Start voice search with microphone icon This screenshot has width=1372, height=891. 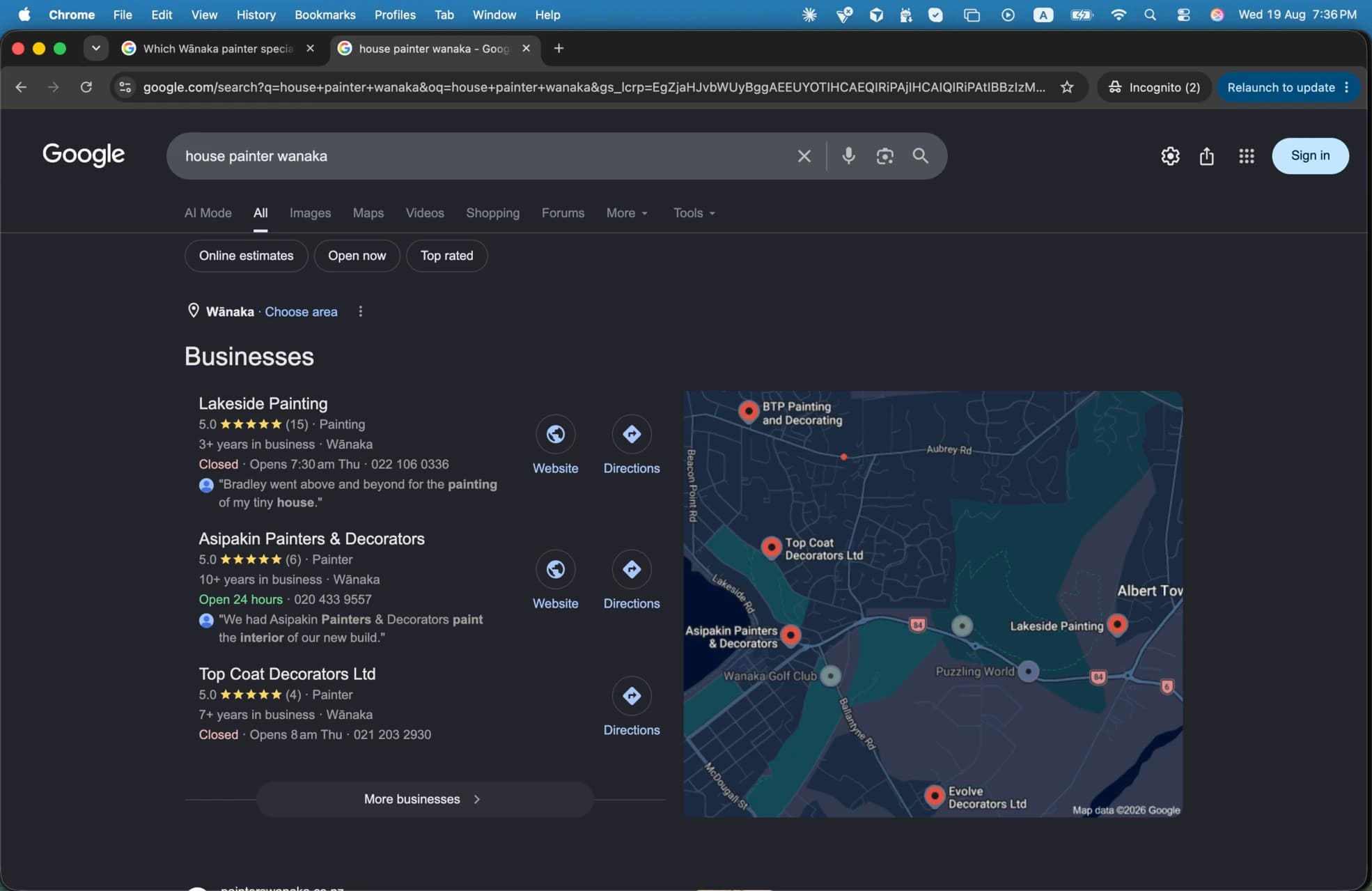coord(848,156)
